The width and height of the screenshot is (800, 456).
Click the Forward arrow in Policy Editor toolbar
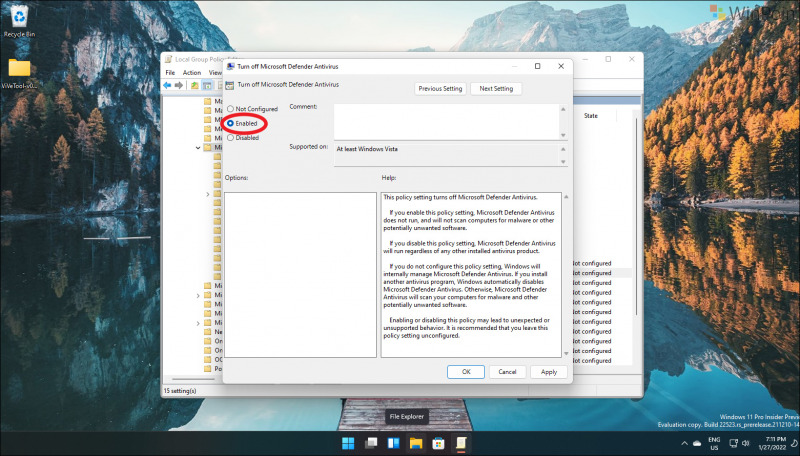pyautogui.click(x=179, y=85)
